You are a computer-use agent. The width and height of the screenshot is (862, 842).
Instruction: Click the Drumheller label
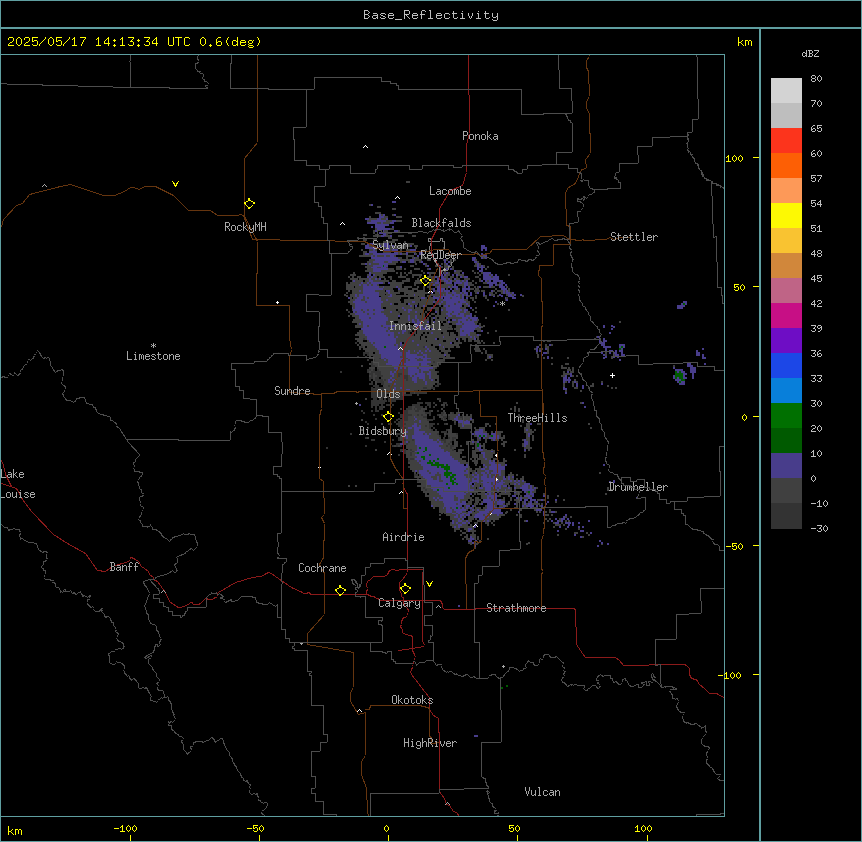pos(638,487)
